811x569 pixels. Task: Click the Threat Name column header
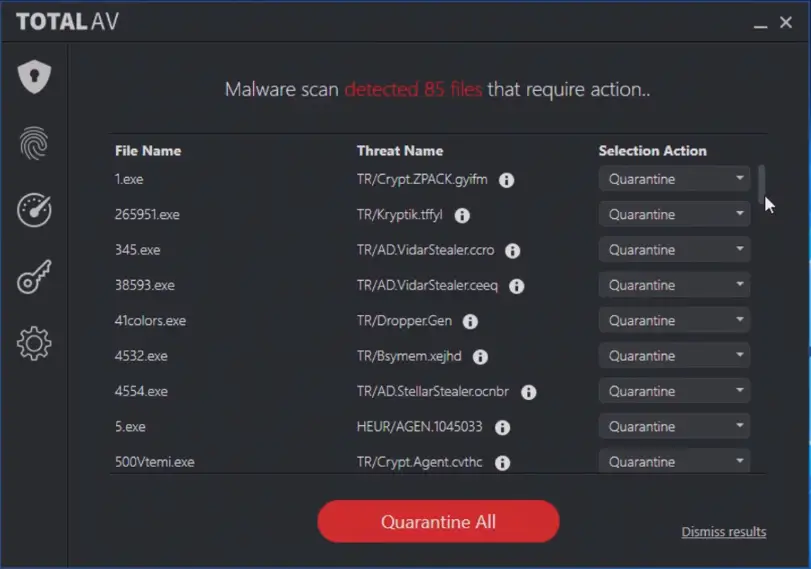pos(400,151)
